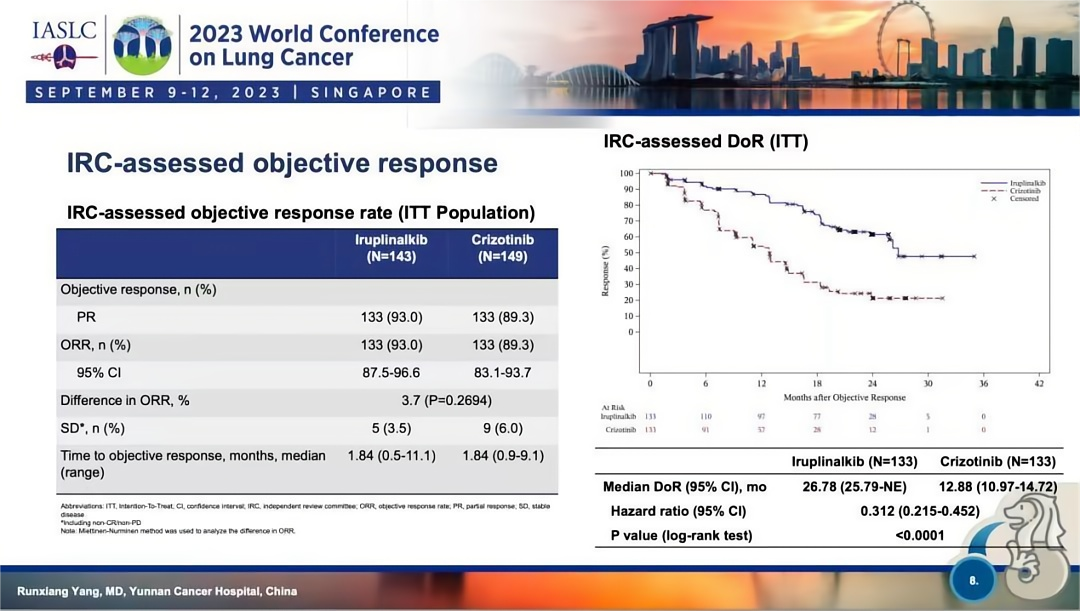This screenshot has height=611, width=1080.
Task: Click the "IRC-assessed DoR (ITT)" chart title
Action: [705, 141]
